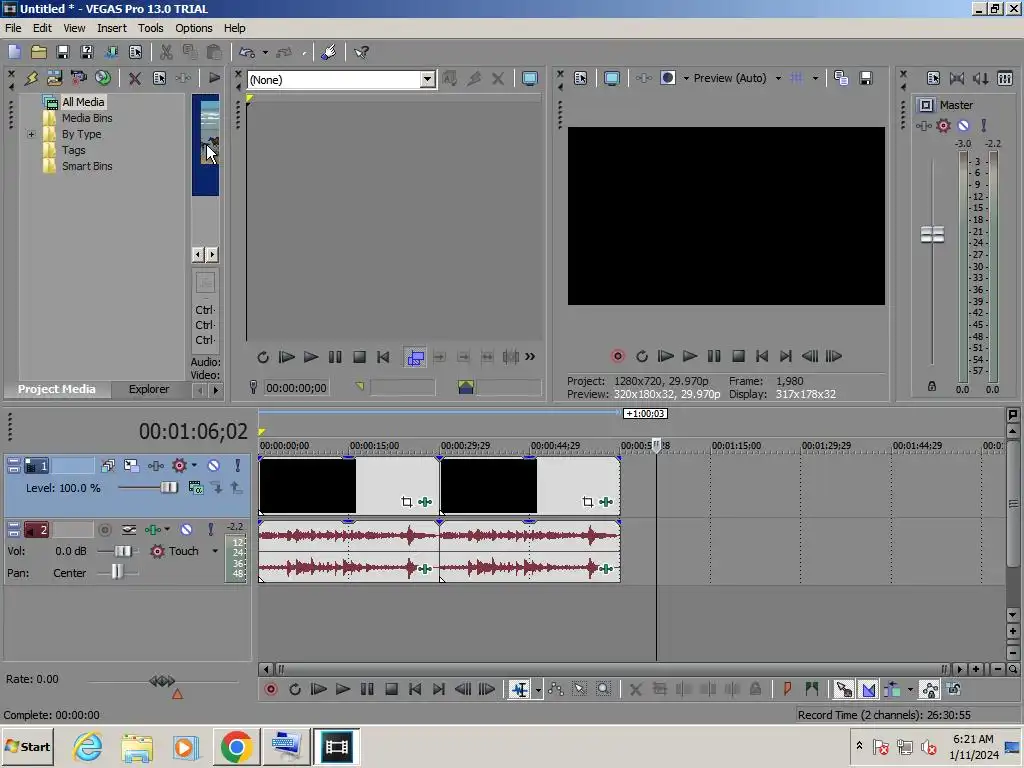1024x768 pixels.
Task: Toggle Arm for Record on audio track 2
Action: tap(104, 530)
